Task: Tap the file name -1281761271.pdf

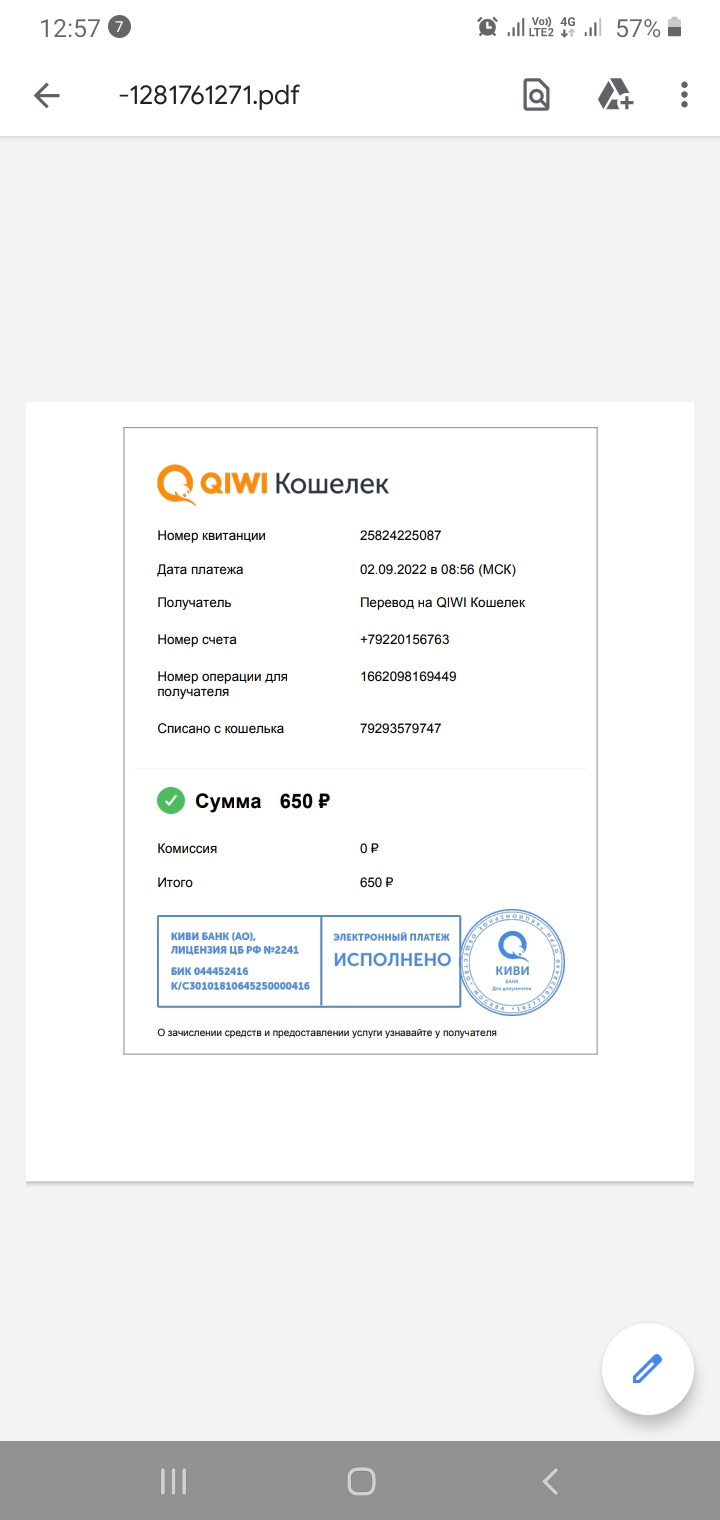Action: [x=209, y=95]
